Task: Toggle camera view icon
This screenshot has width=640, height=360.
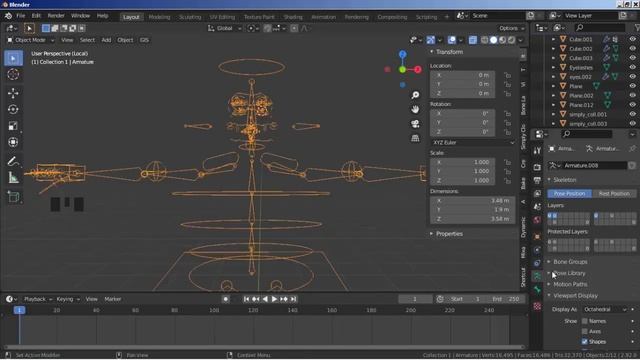Action: coord(415,124)
